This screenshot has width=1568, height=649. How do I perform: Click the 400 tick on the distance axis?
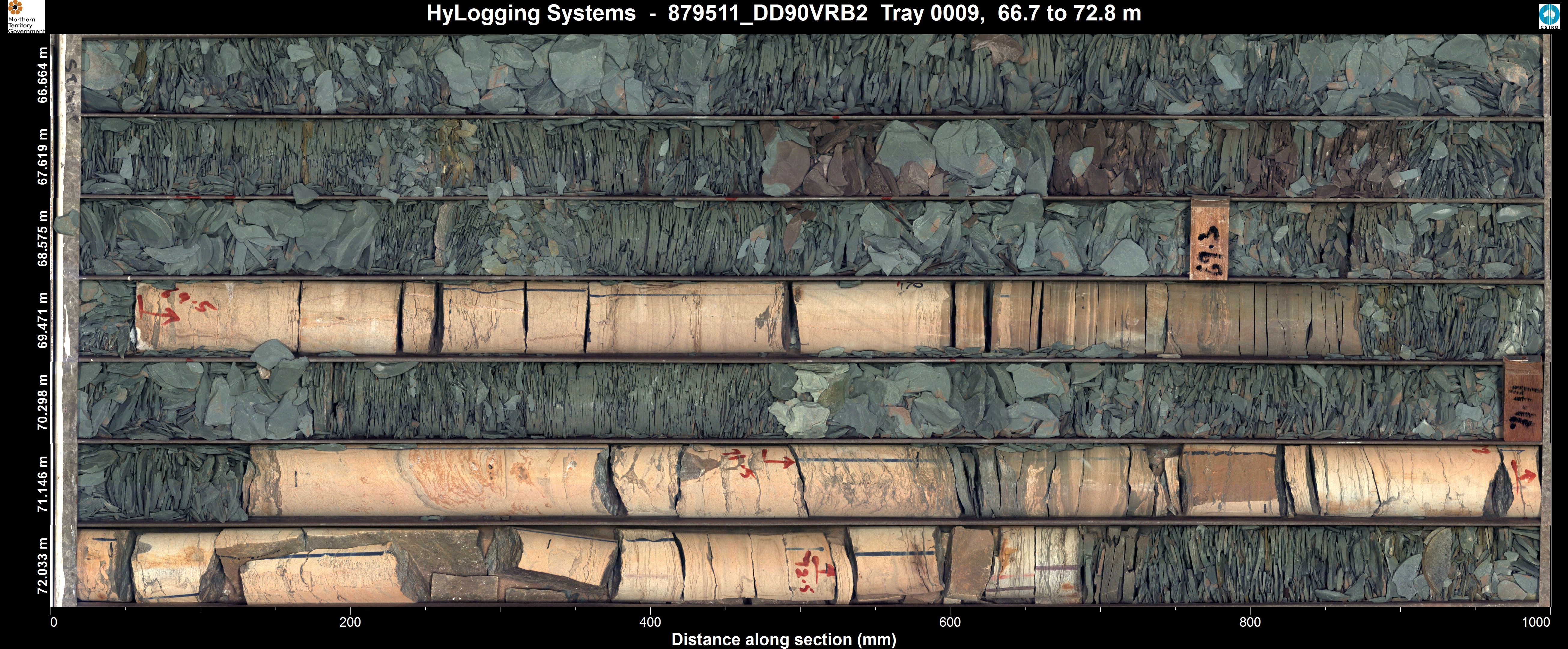coord(650,622)
